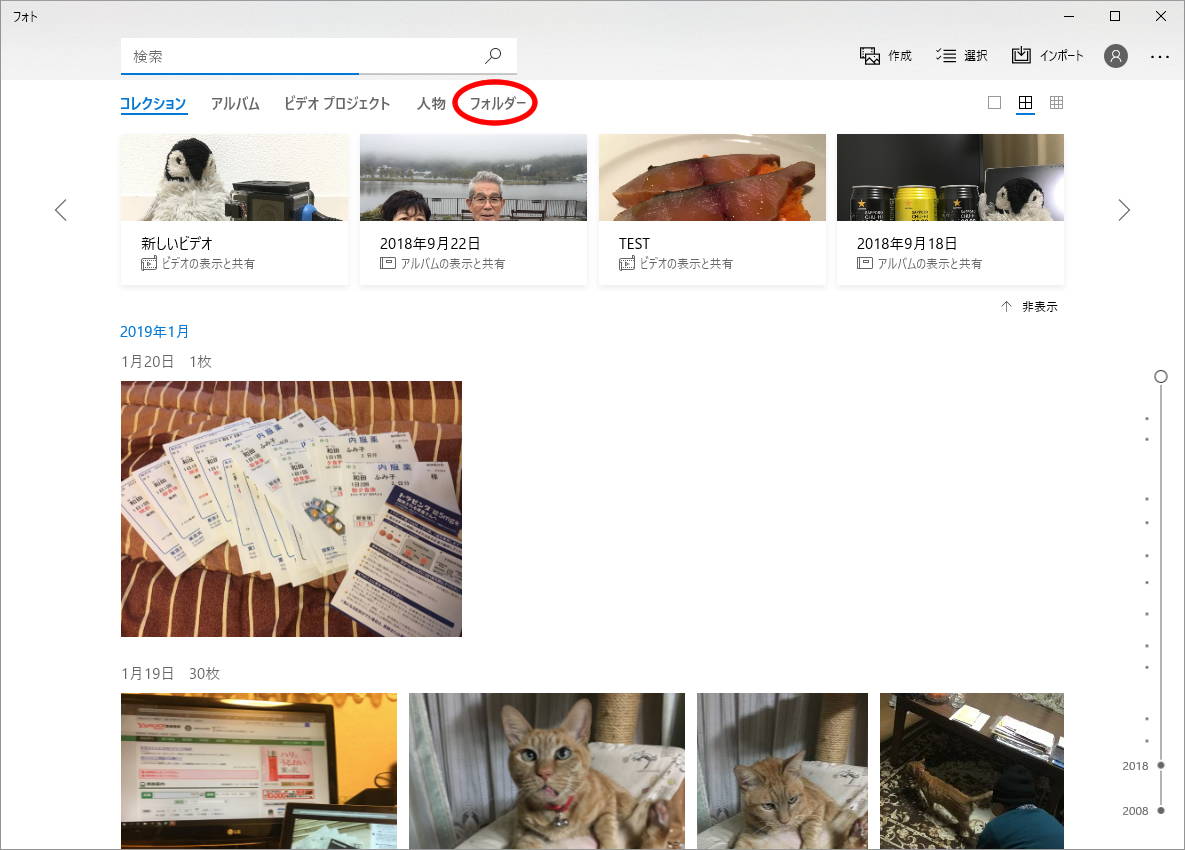Switch to small thumbnails grid view

(x=1056, y=103)
